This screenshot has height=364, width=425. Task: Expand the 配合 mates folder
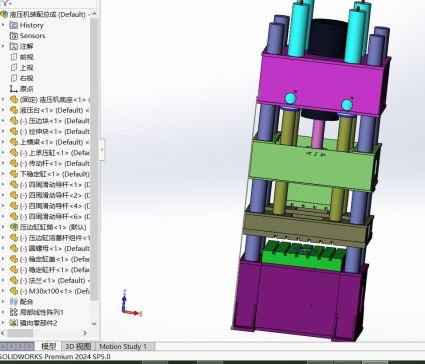[x=3, y=302]
